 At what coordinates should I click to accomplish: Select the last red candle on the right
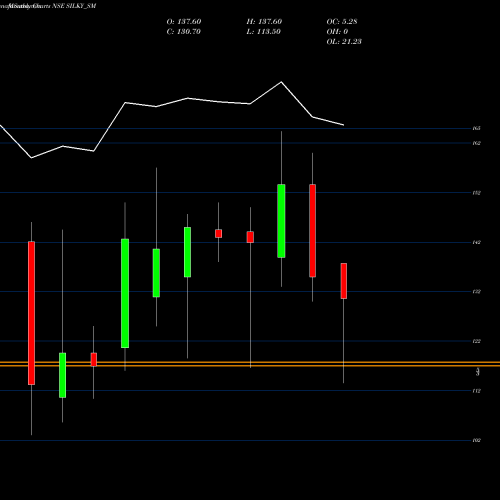pyautogui.click(x=344, y=281)
